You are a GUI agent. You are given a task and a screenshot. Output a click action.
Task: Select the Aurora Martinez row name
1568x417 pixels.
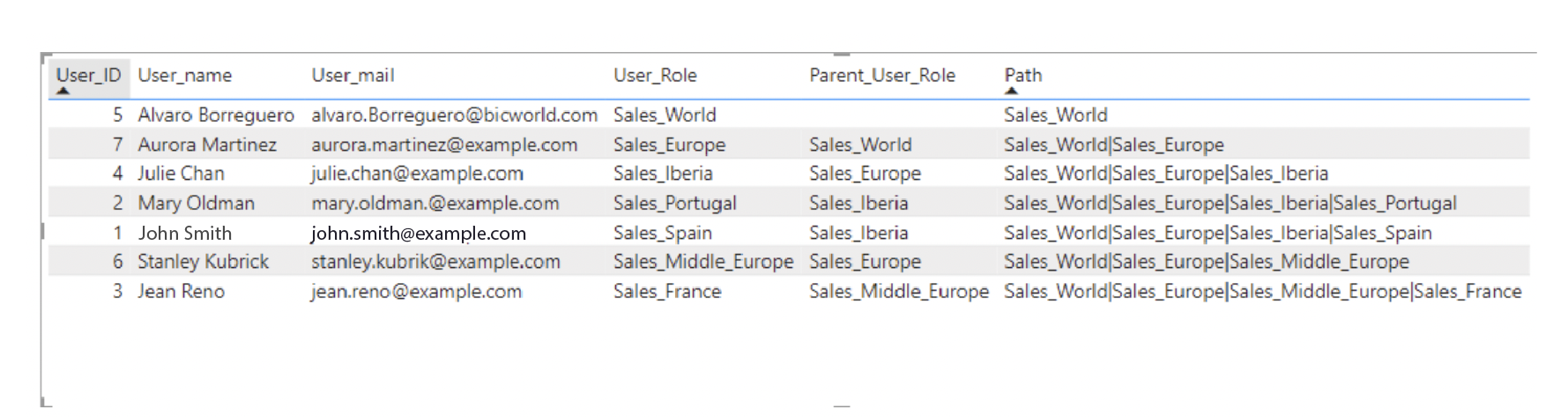click(207, 145)
